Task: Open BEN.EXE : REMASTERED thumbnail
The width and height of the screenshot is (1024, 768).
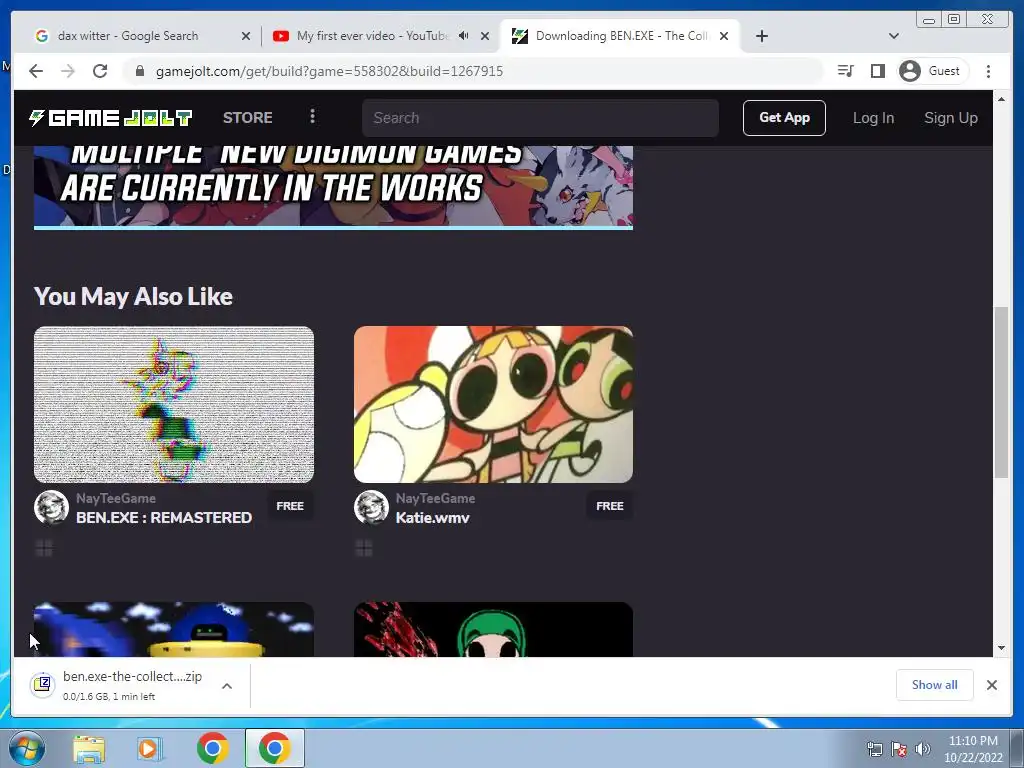Action: tap(174, 404)
